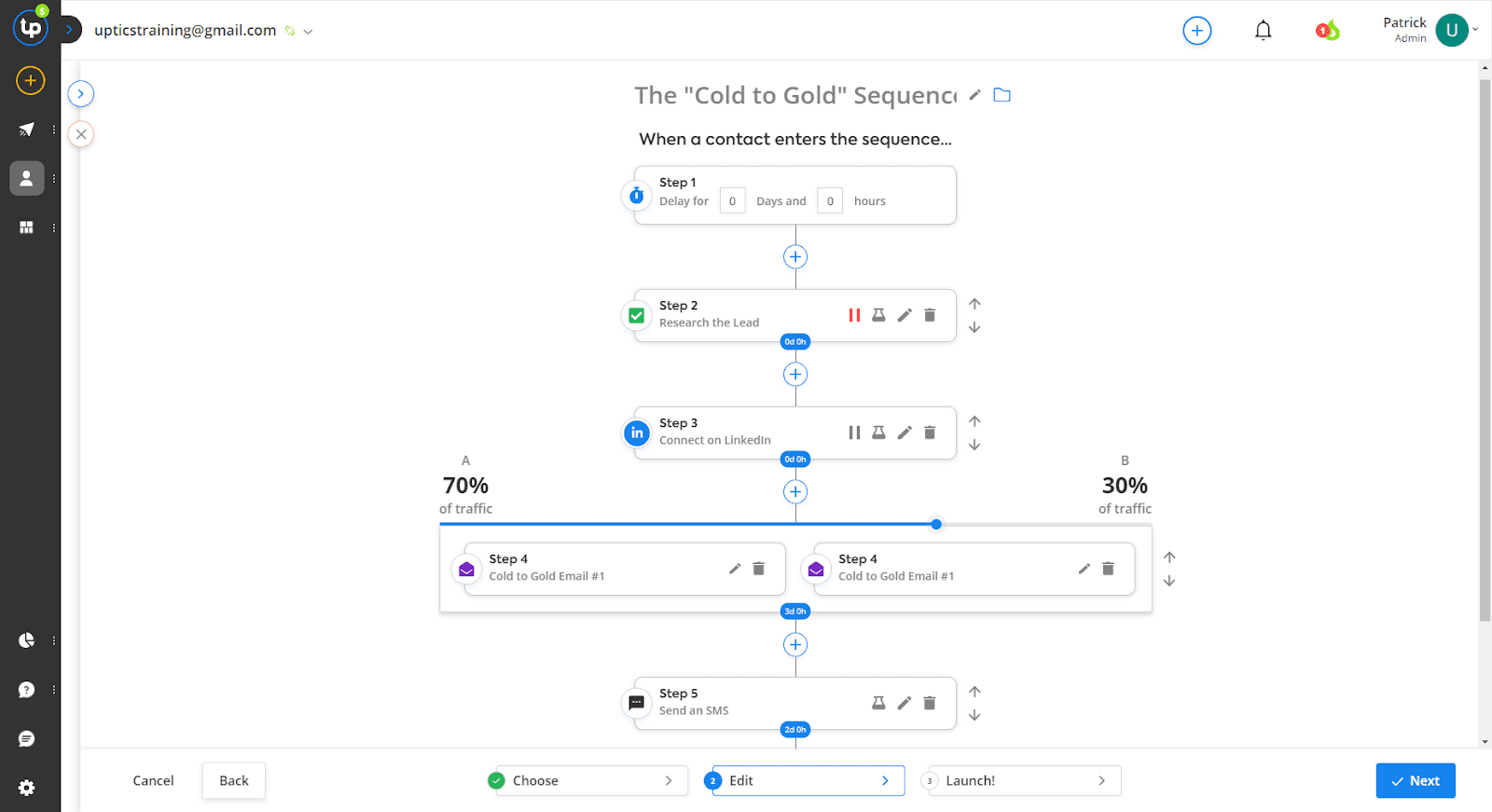Open settings gear in left sidebar

pyautogui.click(x=27, y=788)
